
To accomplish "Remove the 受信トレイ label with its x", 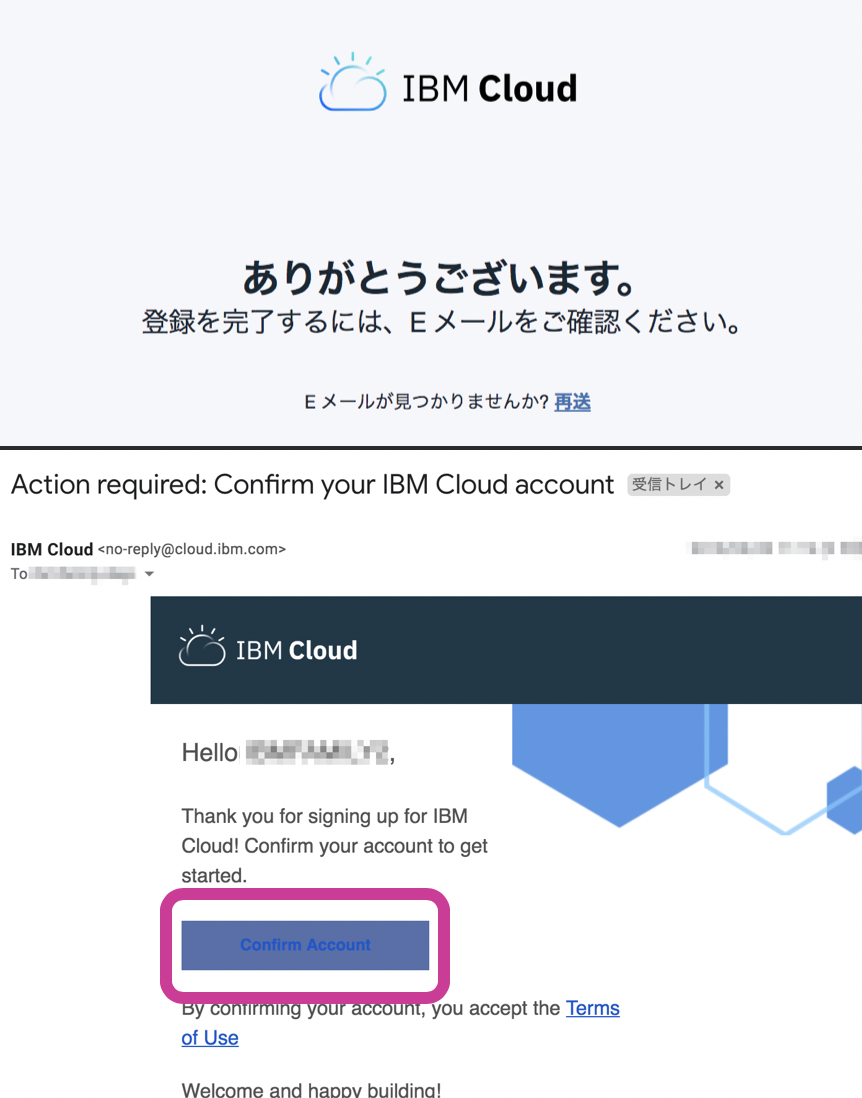I will tap(719, 485).
